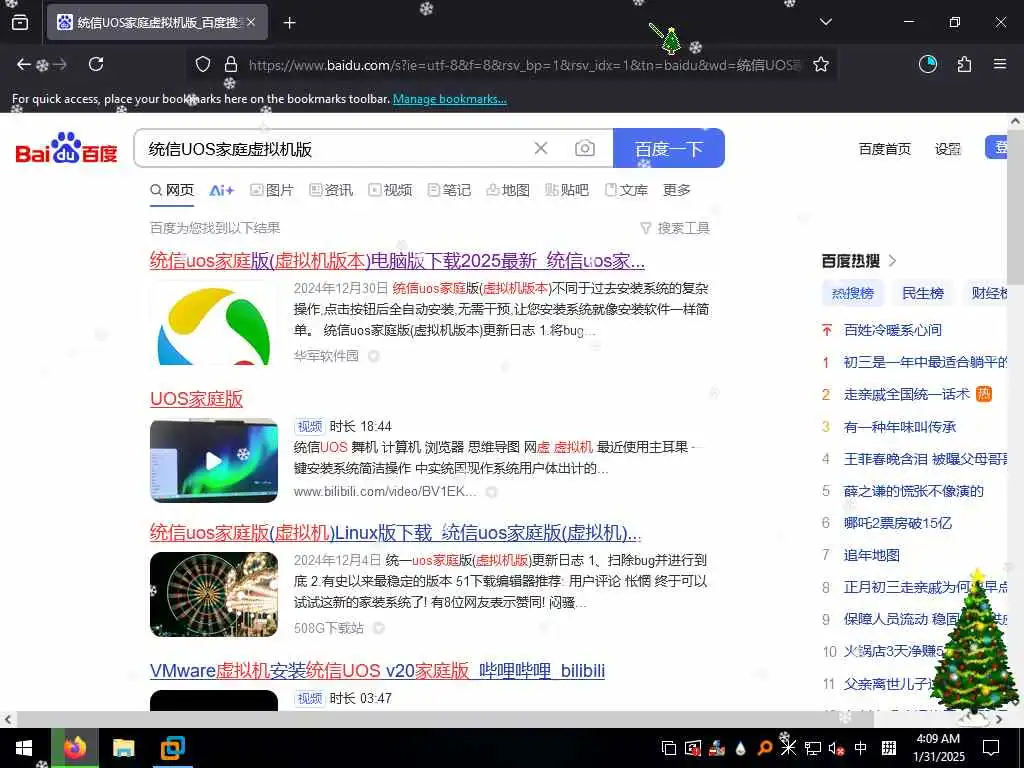The image size is (1024, 768).
Task: Click Firefox icon in taskbar
Action: [x=75, y=748]
